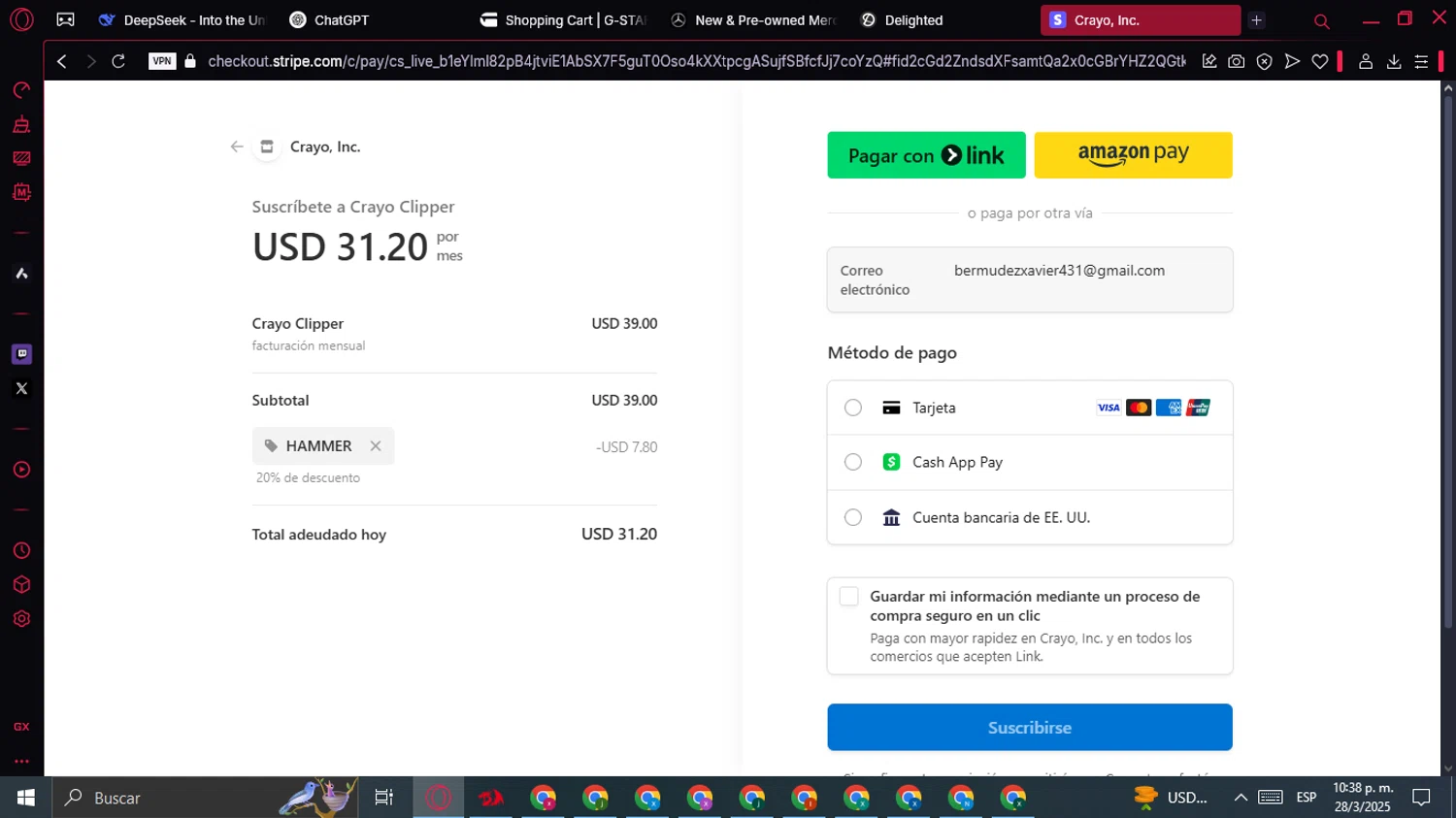Image resolution: width=1456 pixels, height=818 pixels.
Task: Click the clock showing 10:38 p. m.
Action: click(1363, 788)
